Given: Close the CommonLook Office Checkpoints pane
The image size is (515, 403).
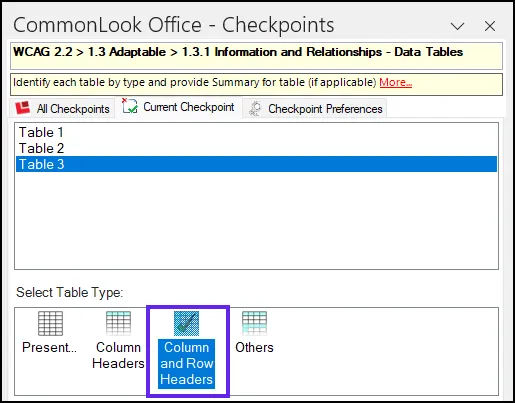Looking at the screenshot, I should click(x=490, y=26).
